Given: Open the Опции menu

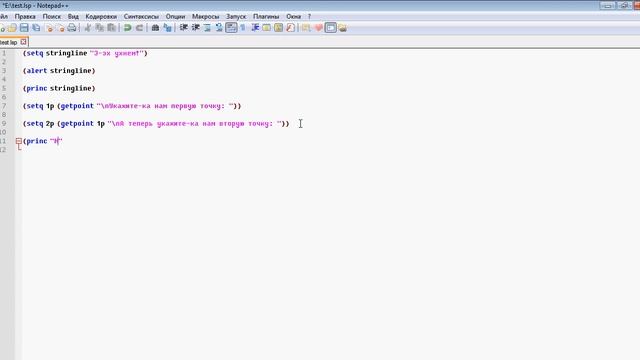Looking at the screenshot, I should point(175,16).
